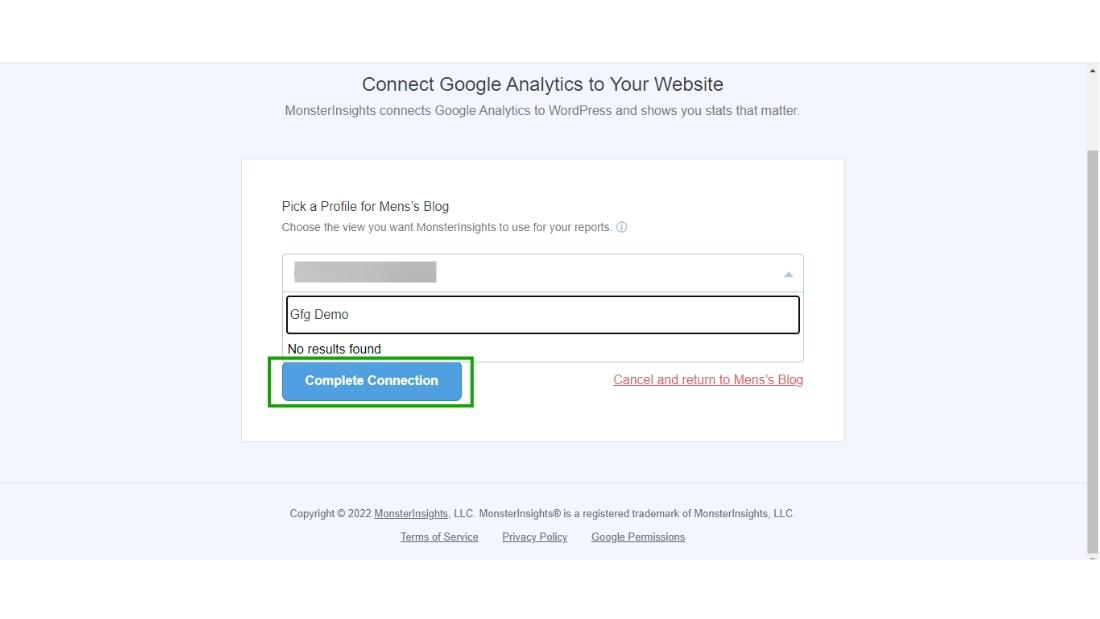Click the "Pick a Profile for Mens's Blog" label
The height and width of the screenshot is (619, 1100).
(365, 206)
